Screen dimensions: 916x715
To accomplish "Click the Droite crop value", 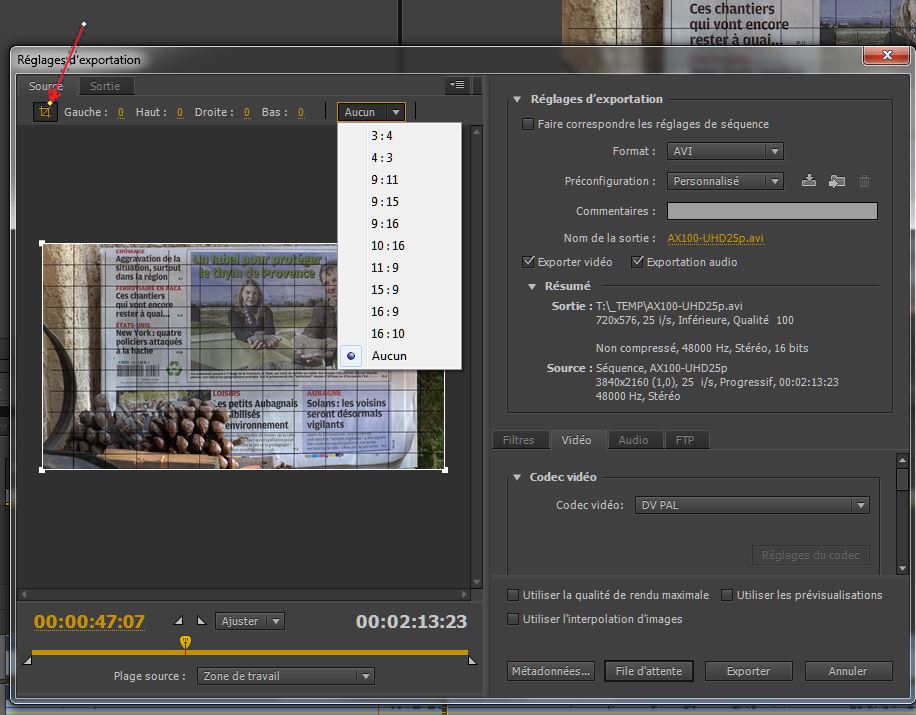I will tap(247, 112).
